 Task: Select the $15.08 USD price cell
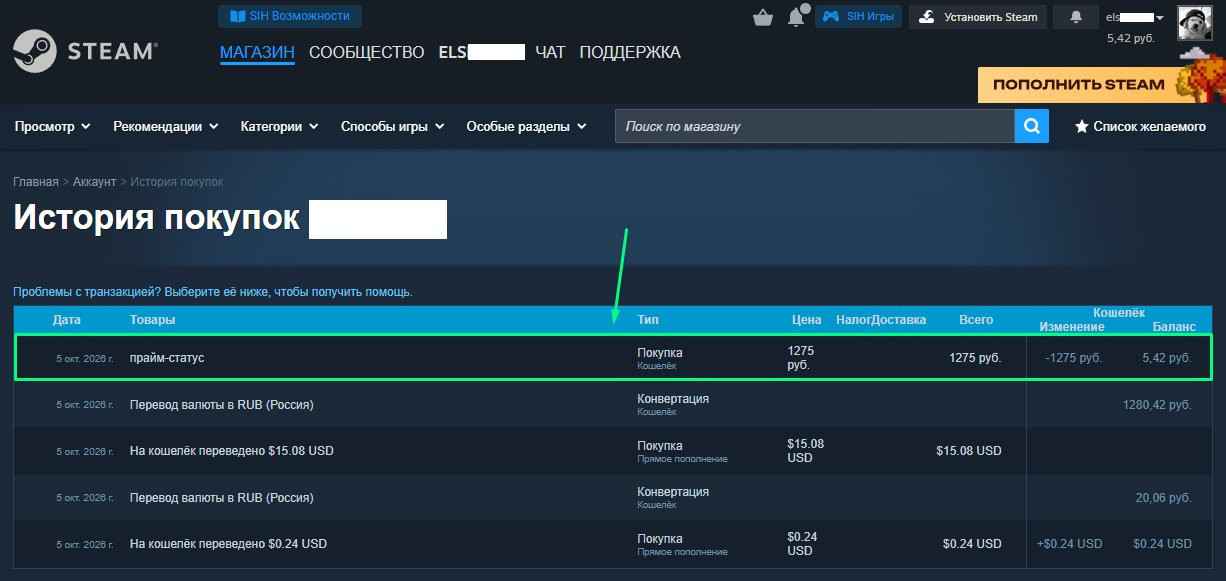click(806, 451)
